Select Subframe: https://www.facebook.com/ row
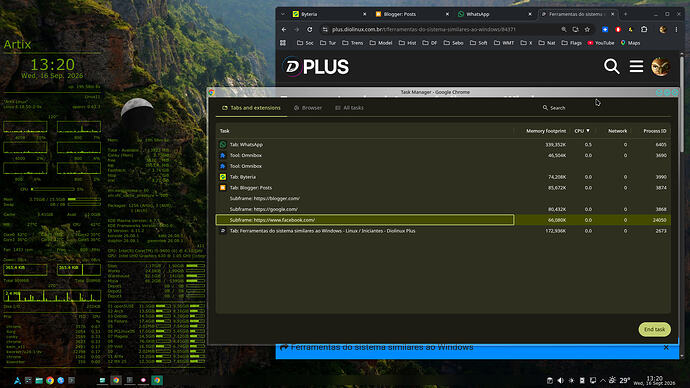Screen dimensions: 690x388 pyautogui.click(x=443, y=220)
